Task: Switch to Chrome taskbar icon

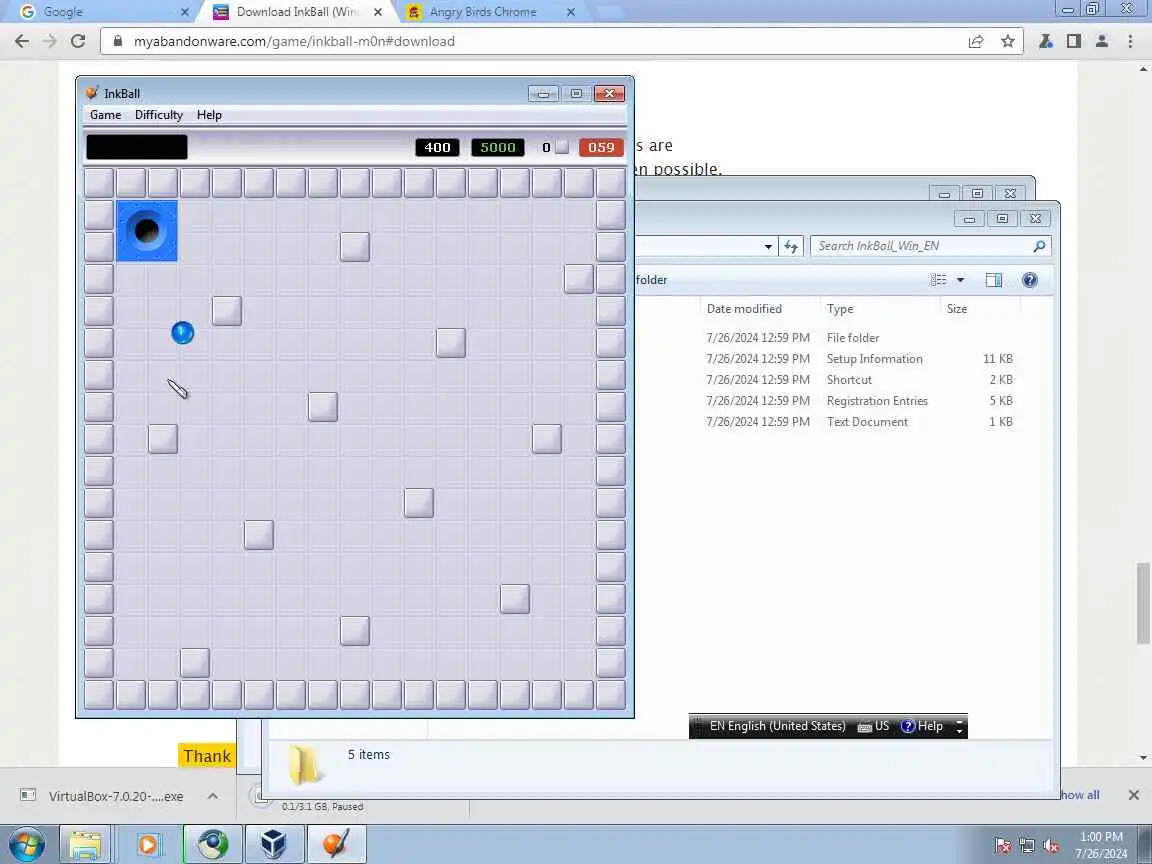Action: pyautogui.click(x=212, y=844)
